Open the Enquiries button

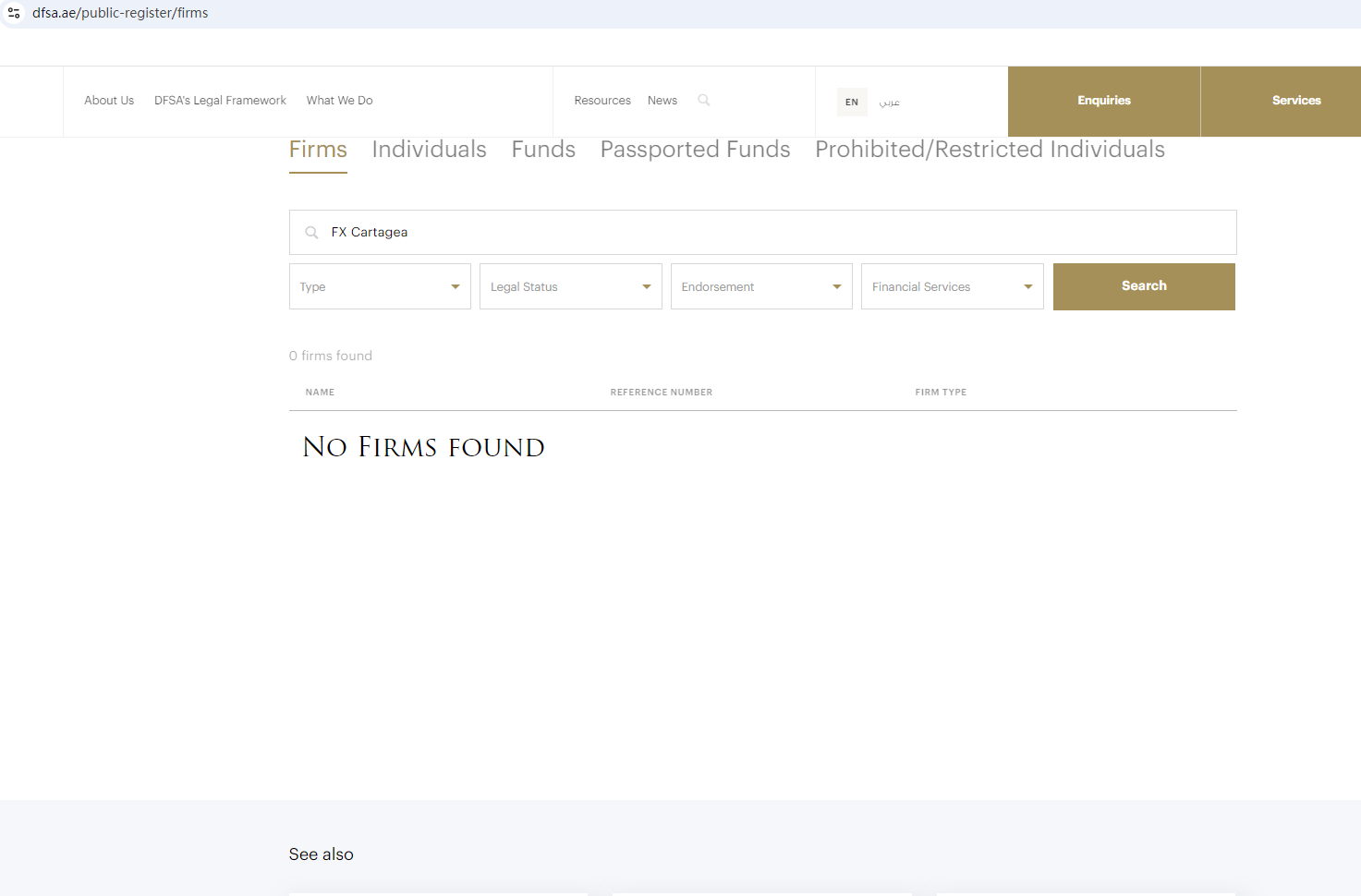(1104, 101)
